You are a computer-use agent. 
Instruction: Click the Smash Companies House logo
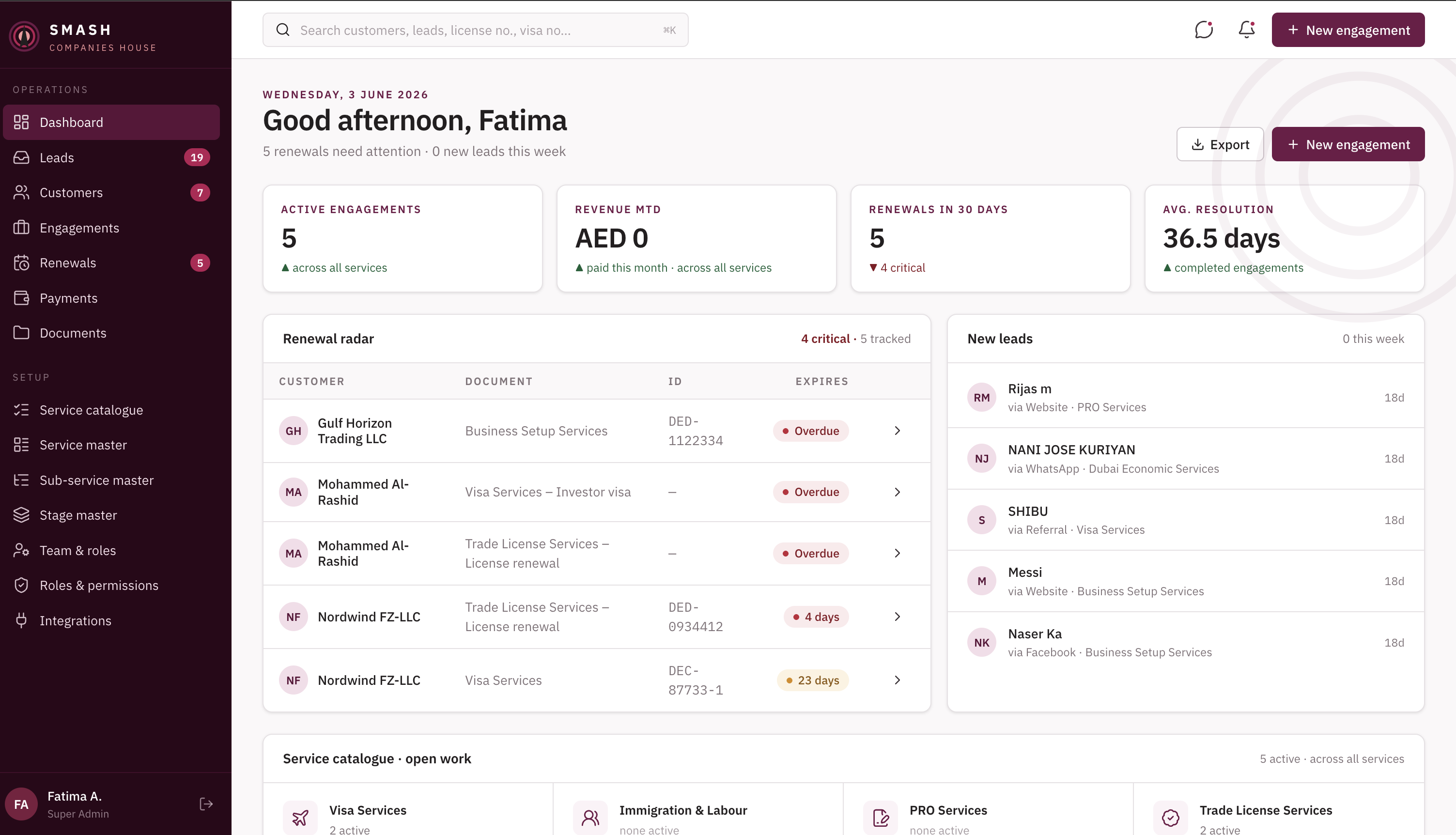[x=24, y=36]
